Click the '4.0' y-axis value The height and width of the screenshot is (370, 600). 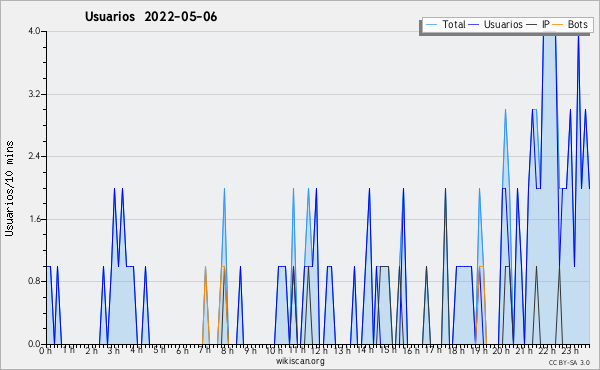(34, 31)
